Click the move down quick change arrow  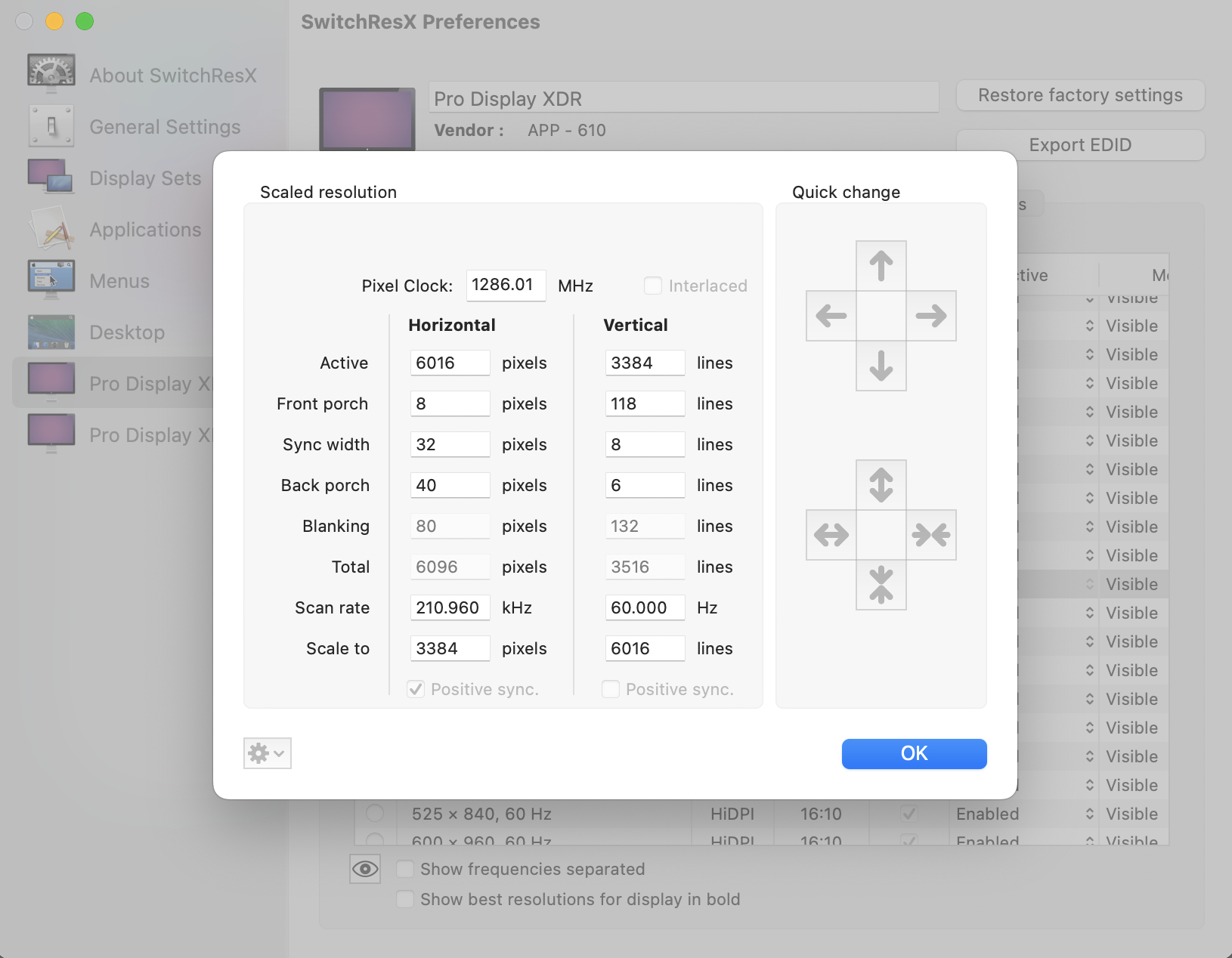[x=881, y=366]
